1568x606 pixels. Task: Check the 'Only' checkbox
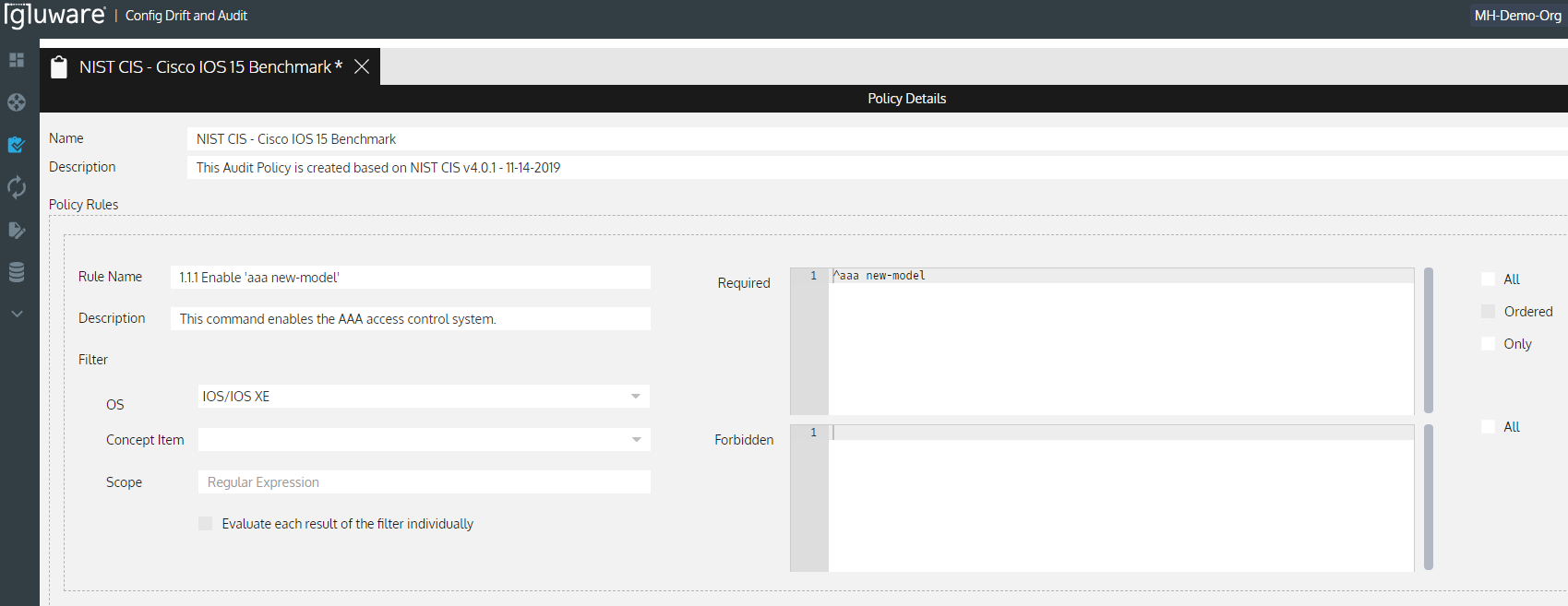pyautogui.click(x=1488, y=344)
